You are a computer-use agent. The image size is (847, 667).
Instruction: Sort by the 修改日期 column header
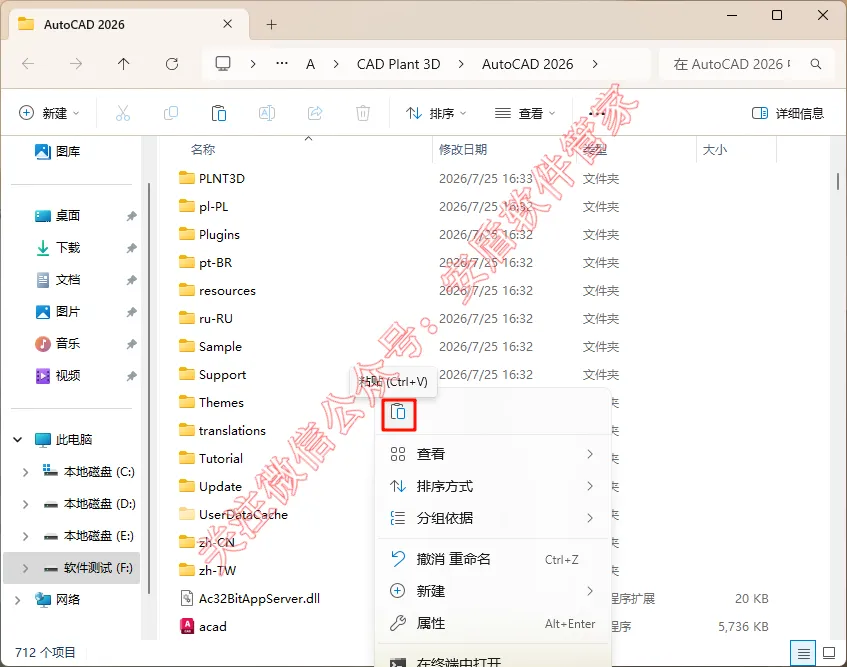[463, 150]
